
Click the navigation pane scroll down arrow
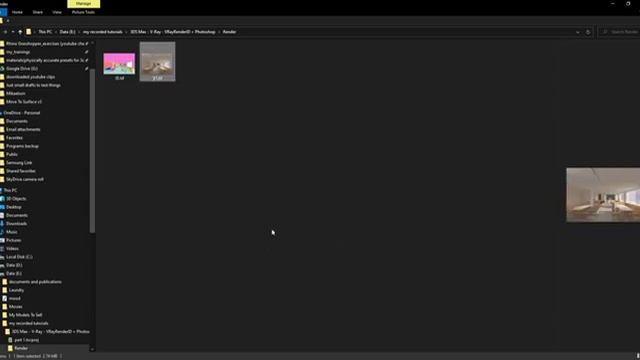coord(92,349)
